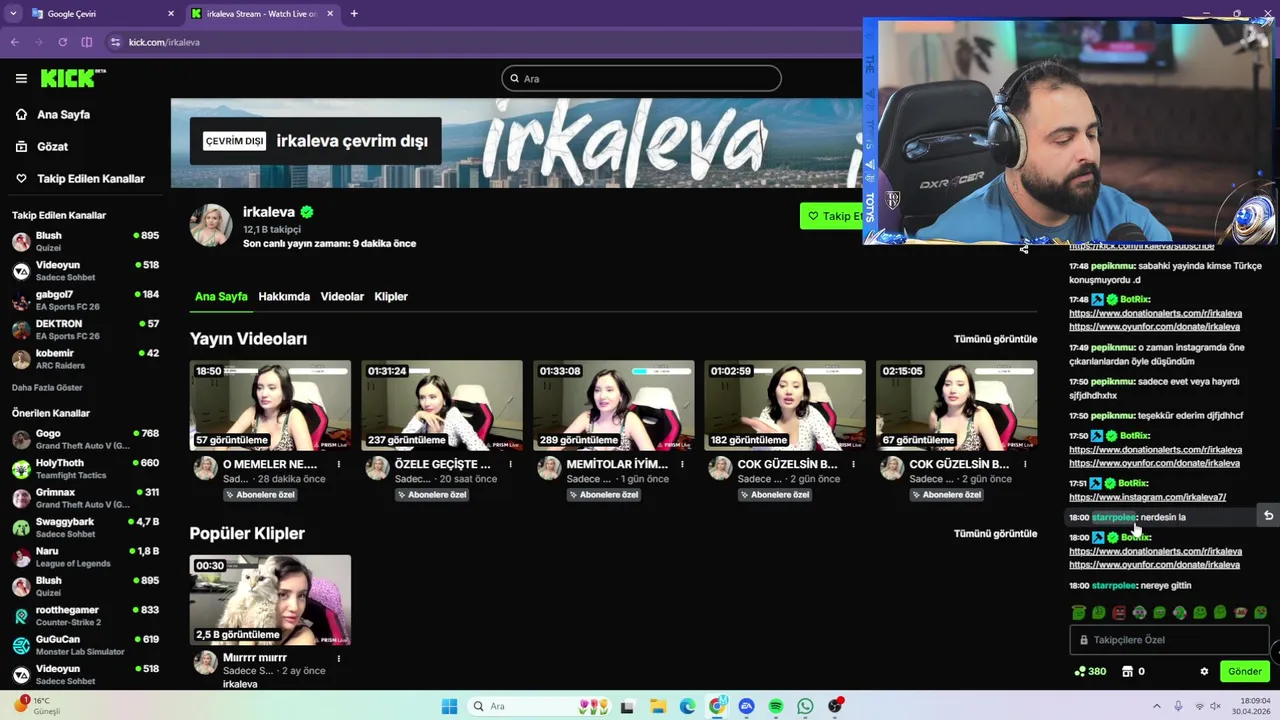Click the Takipçilere Özel chat input
Image resolution: width=1280 pixels, height=720 pixels.
coord(1169,640)
